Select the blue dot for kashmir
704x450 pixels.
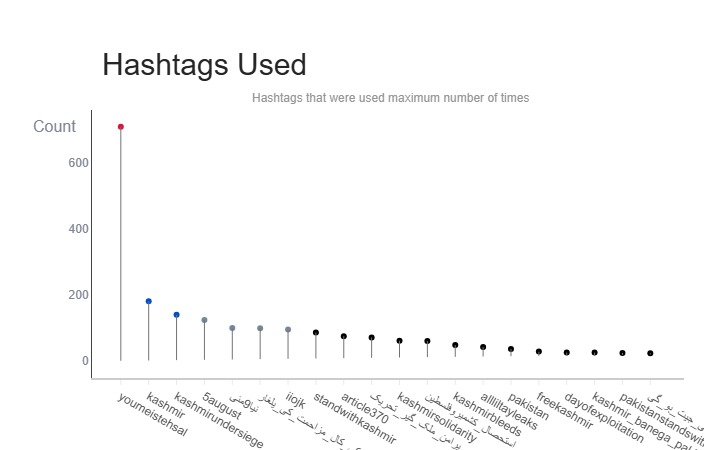coord(149,301)
